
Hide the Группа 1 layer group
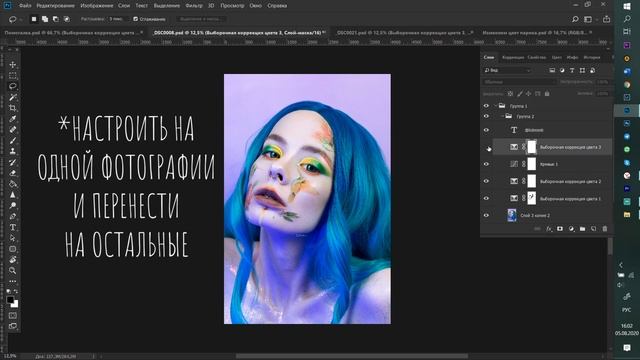pyautogui.click(x=486, y=106)
